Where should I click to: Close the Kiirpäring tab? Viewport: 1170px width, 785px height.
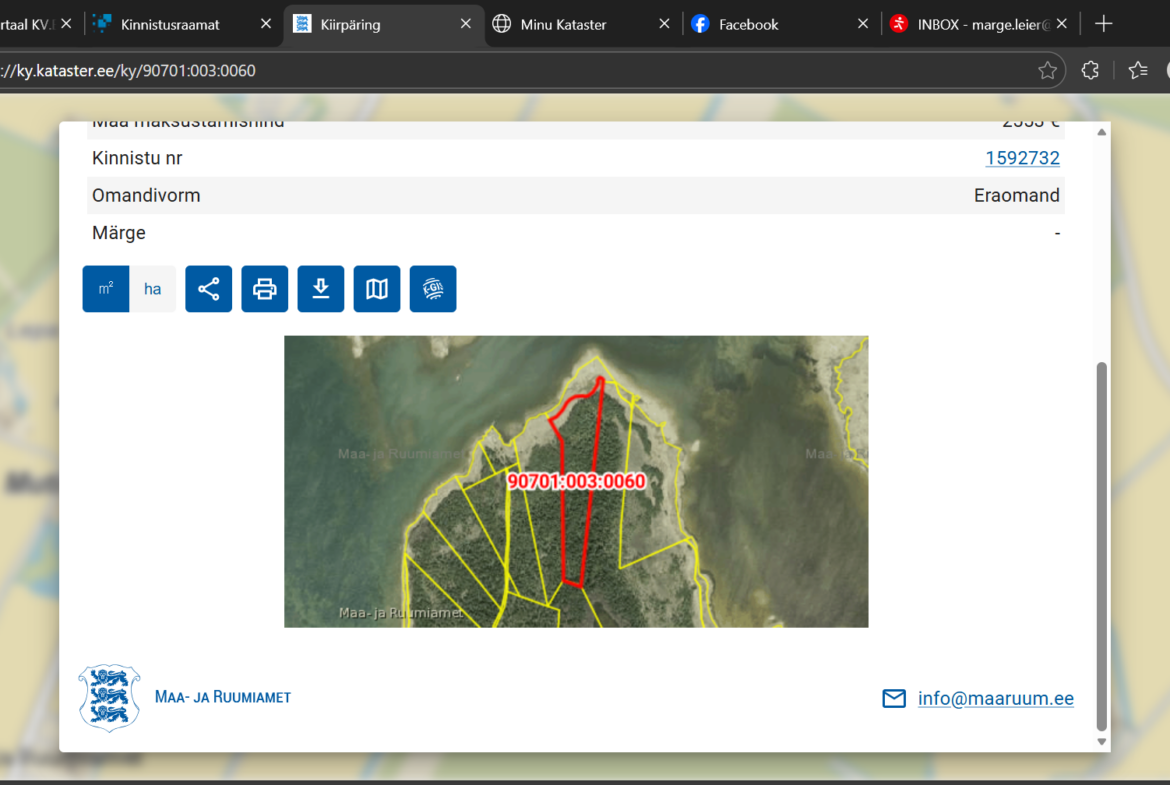click(465, 24)
